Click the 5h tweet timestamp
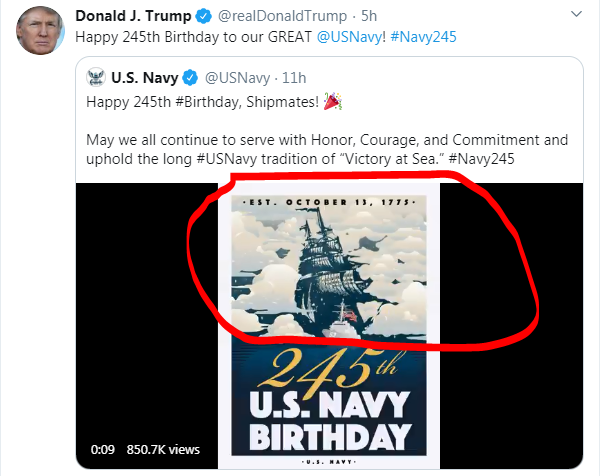This screenshot has height=476, width=601. click(x=367, y=18)
